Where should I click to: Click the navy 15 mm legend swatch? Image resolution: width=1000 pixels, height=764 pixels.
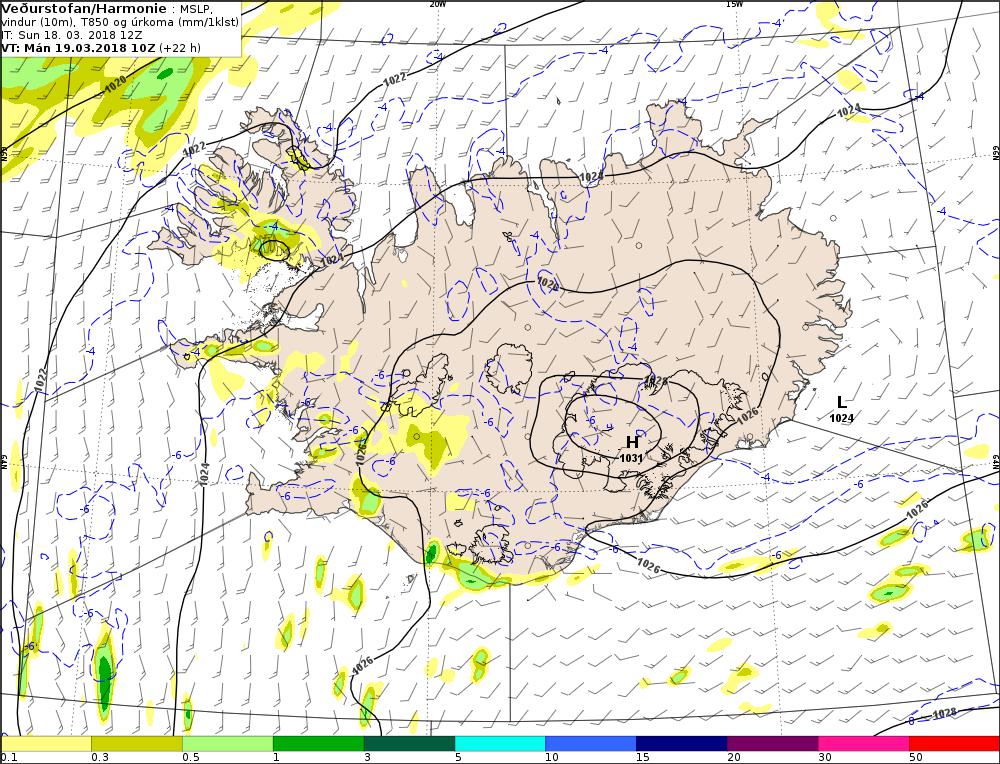point(681,744)
